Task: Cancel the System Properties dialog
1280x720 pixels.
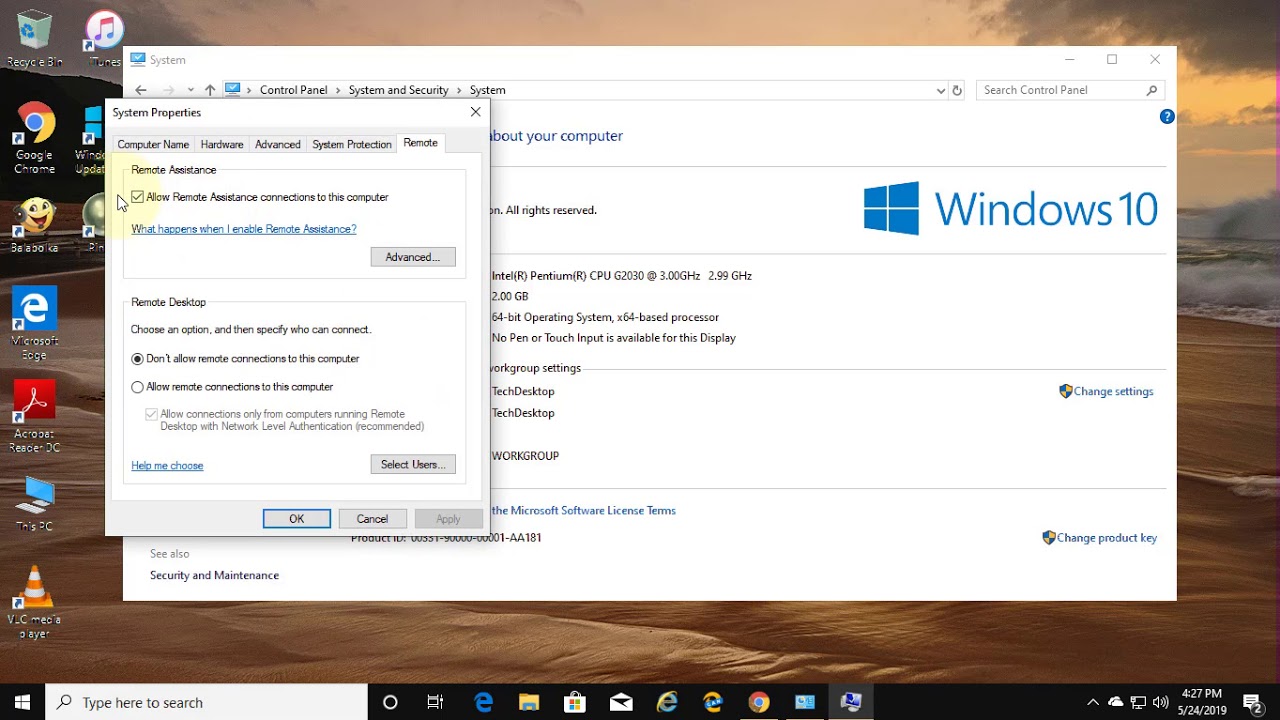Action: pos(372,519)
